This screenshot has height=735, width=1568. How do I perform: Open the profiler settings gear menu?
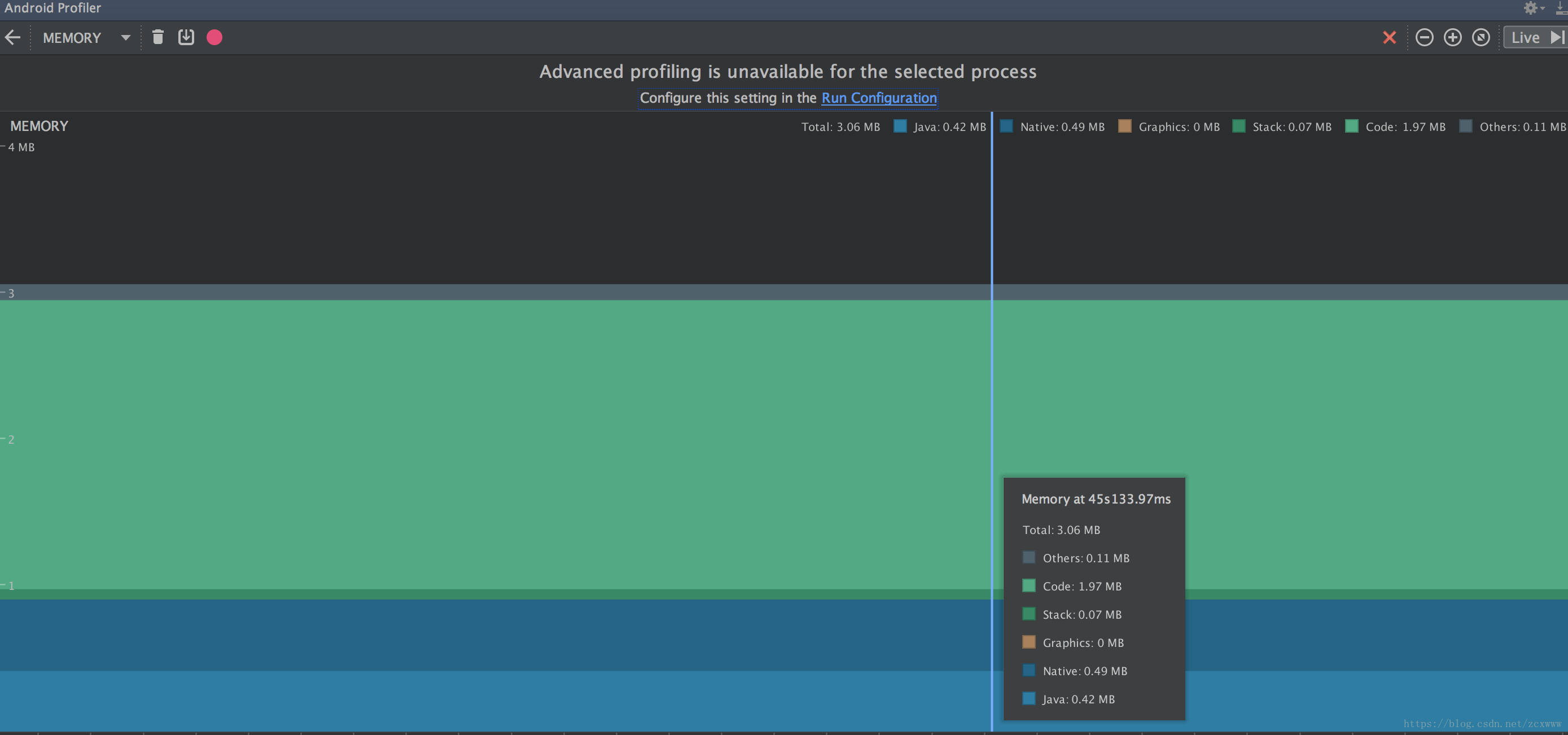point(1531,8)
